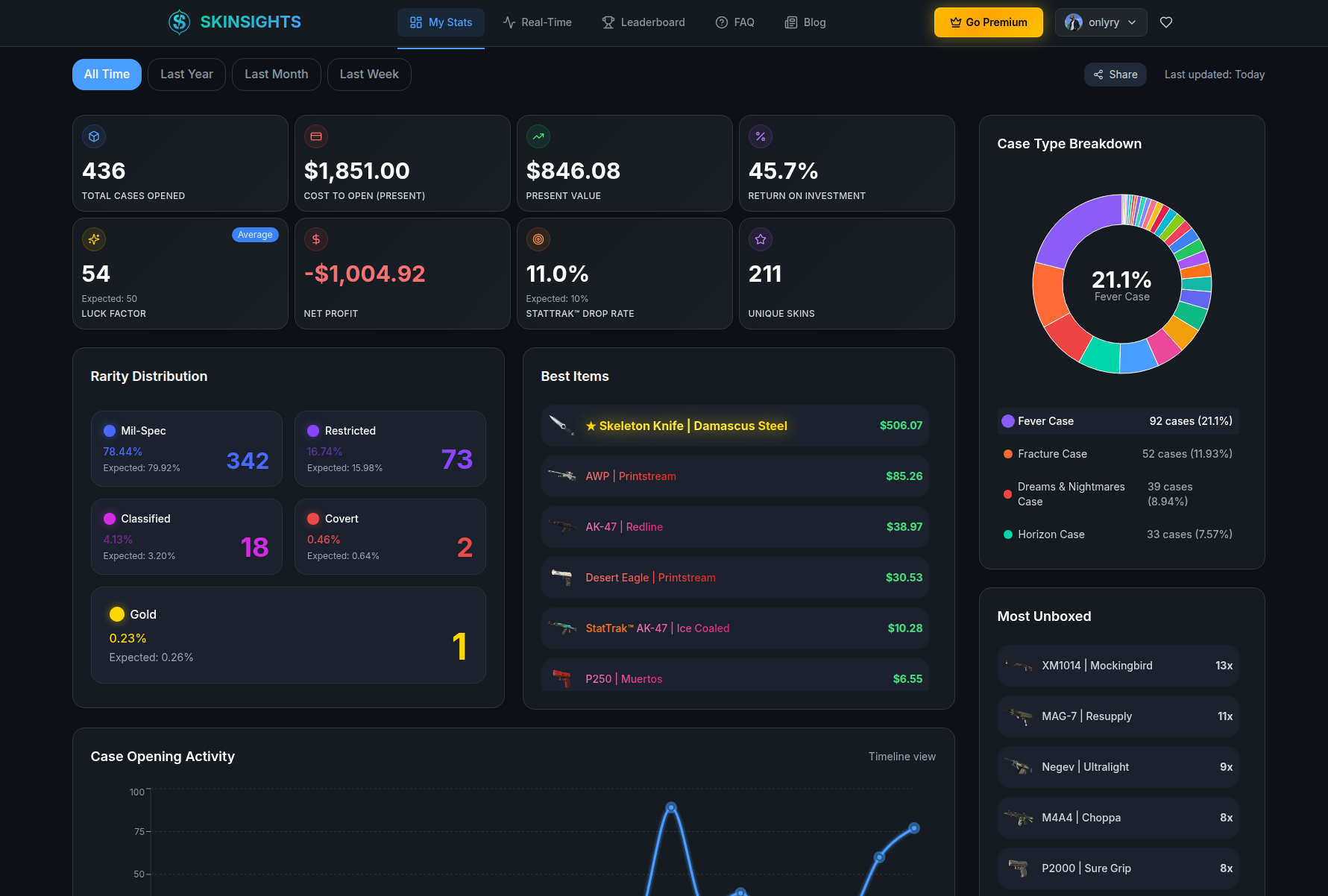Click the Go Premium button

(988, 22)
